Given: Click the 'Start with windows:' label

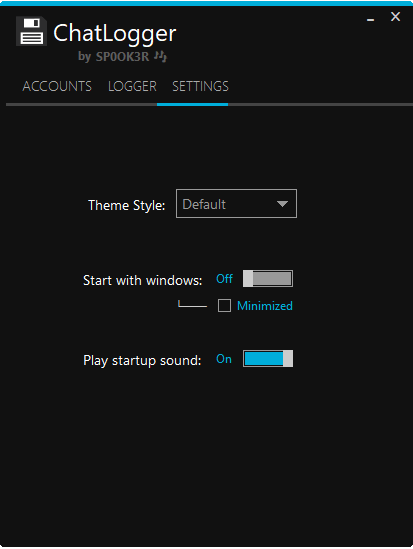Looking at the screenshot, I should [142, 280].
